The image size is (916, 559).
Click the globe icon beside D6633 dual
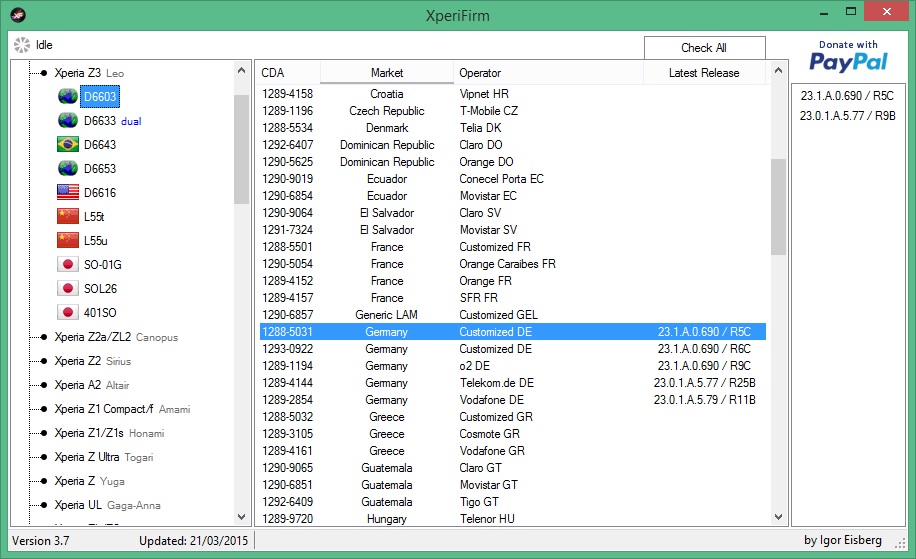[68, 120]
